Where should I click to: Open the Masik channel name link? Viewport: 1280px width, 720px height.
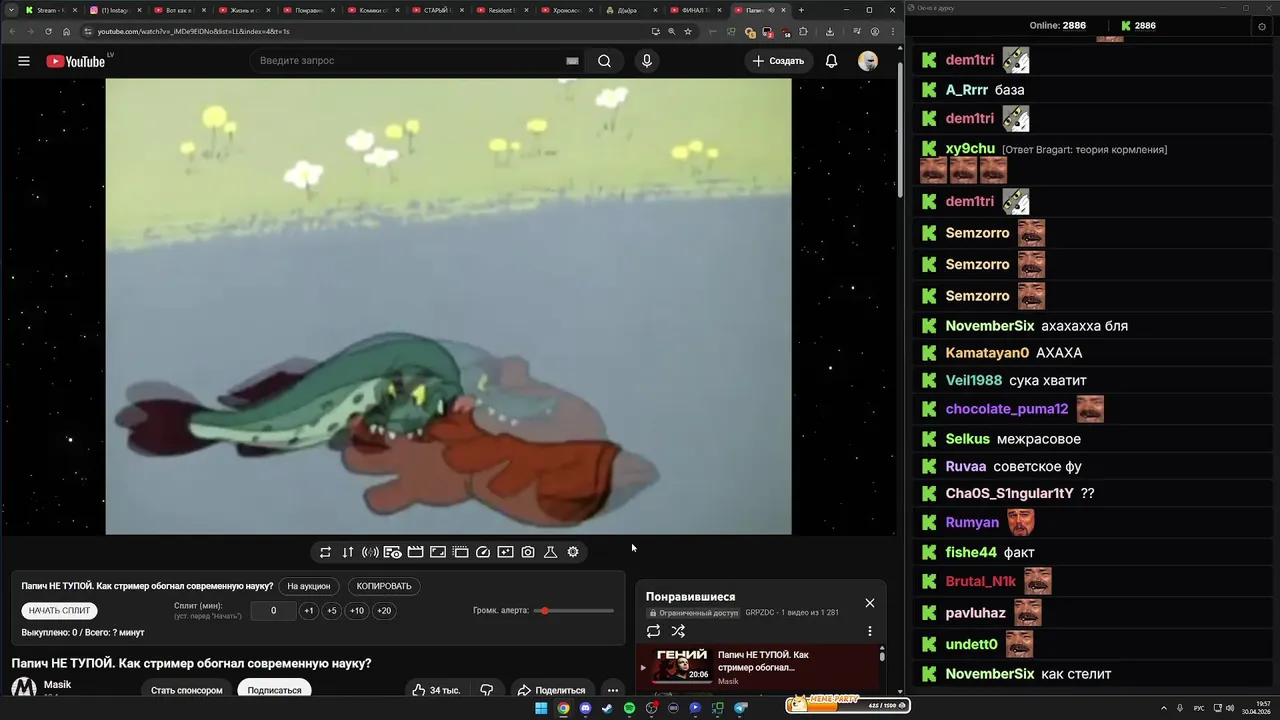[x=57, y=685]
